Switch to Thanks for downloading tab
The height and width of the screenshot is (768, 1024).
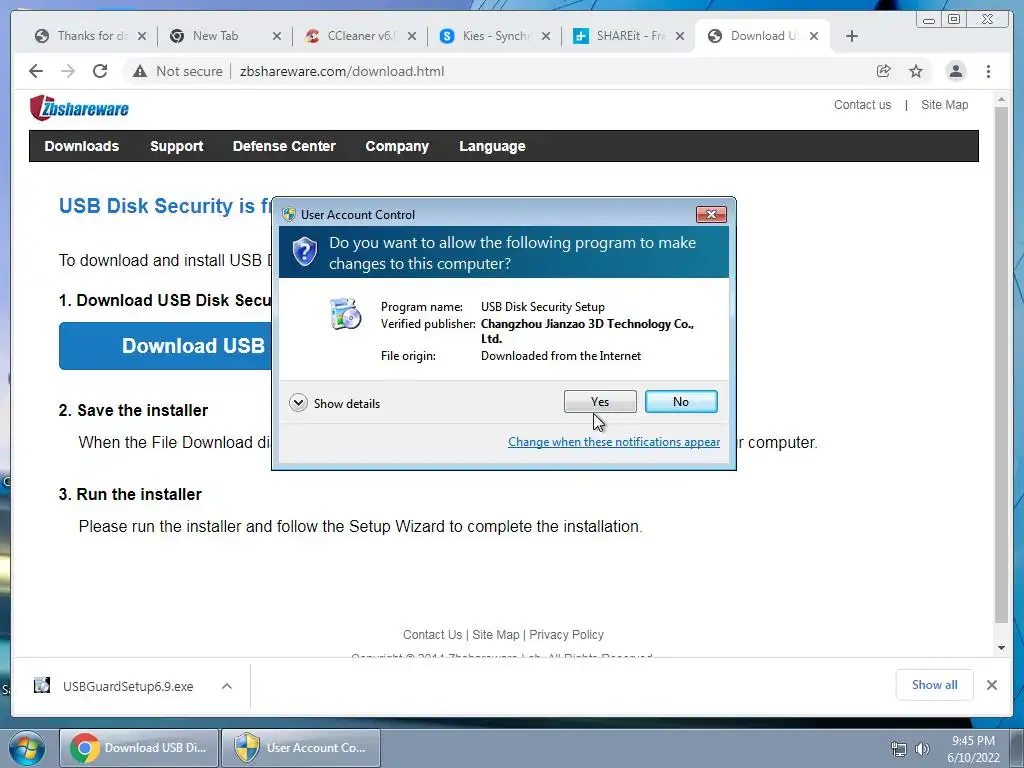[90, 36]
